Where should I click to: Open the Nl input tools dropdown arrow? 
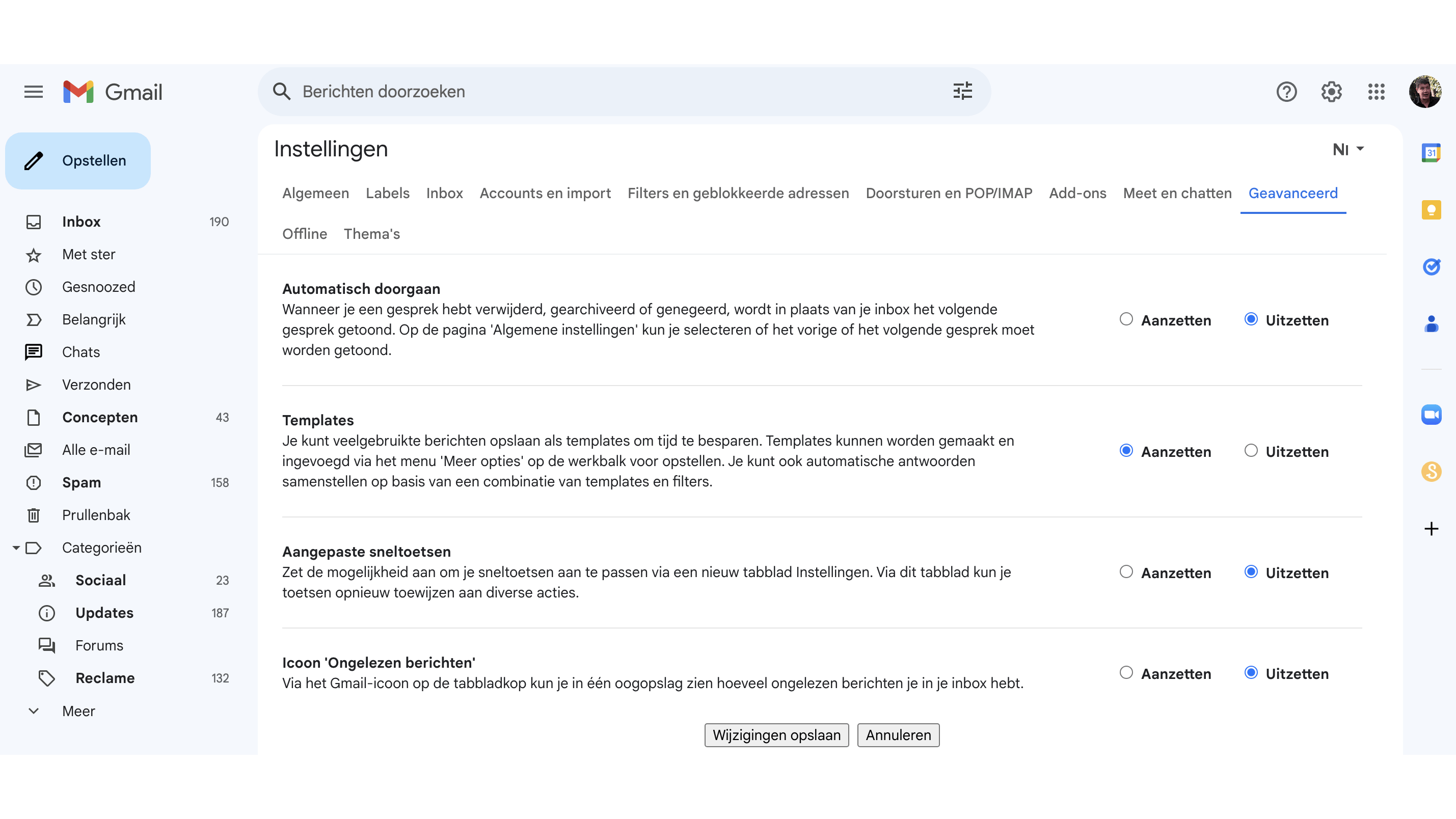click(x=1360, y=149)
